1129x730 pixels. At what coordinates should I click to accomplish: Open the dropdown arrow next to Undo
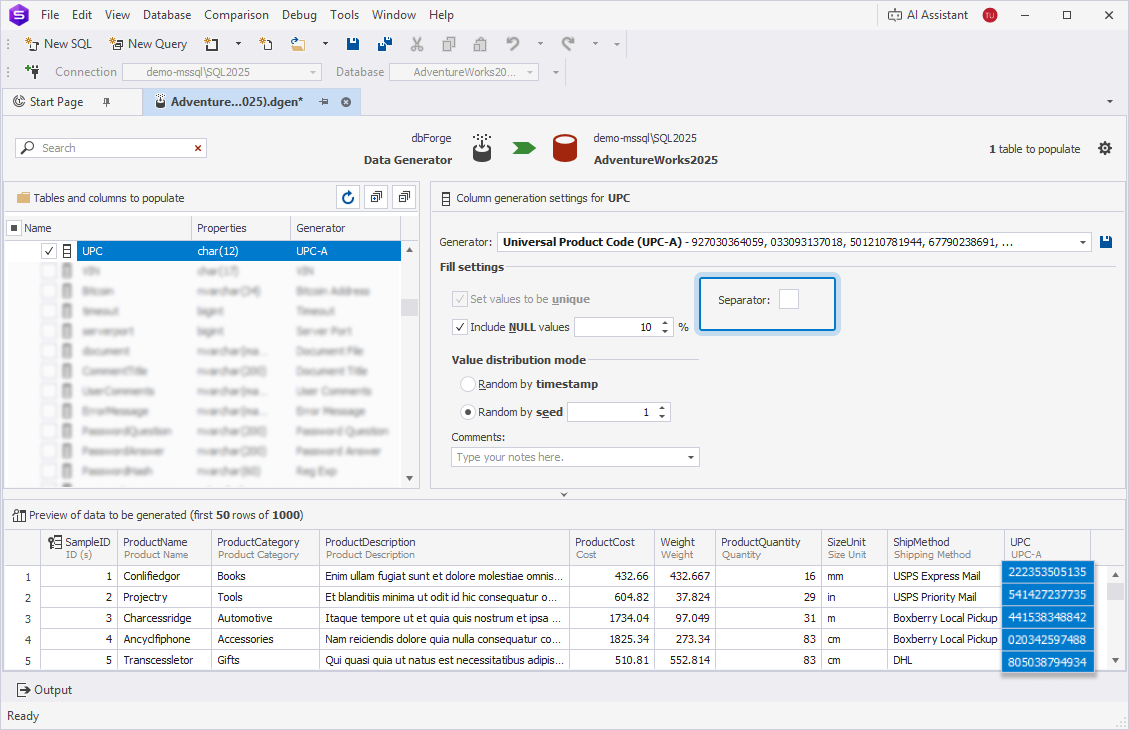coord(540,44)
